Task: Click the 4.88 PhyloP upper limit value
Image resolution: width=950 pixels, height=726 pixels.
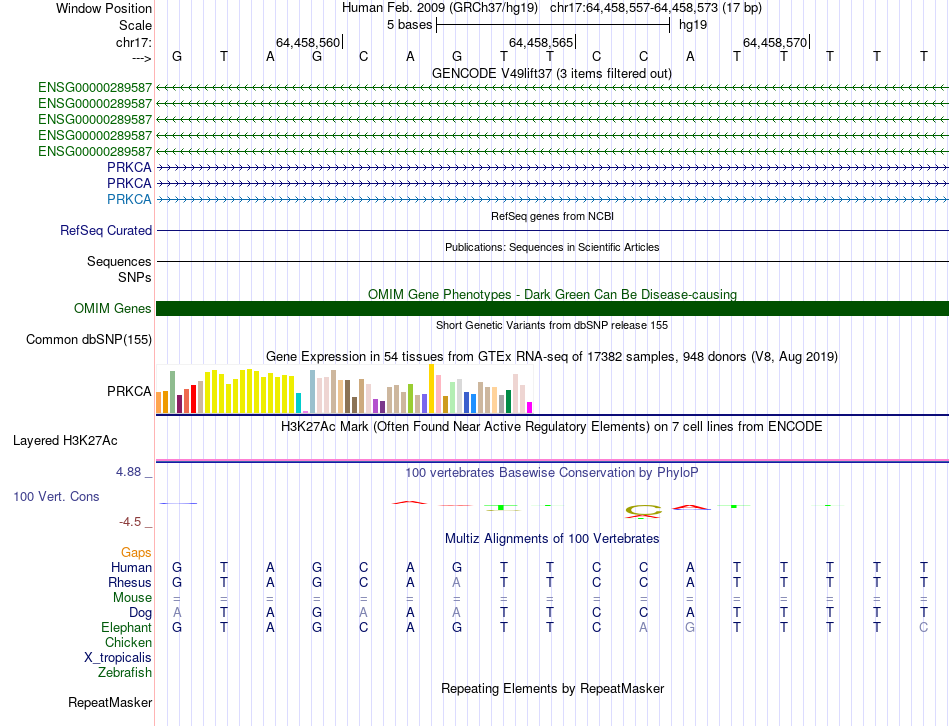Action: click(128, 471)
